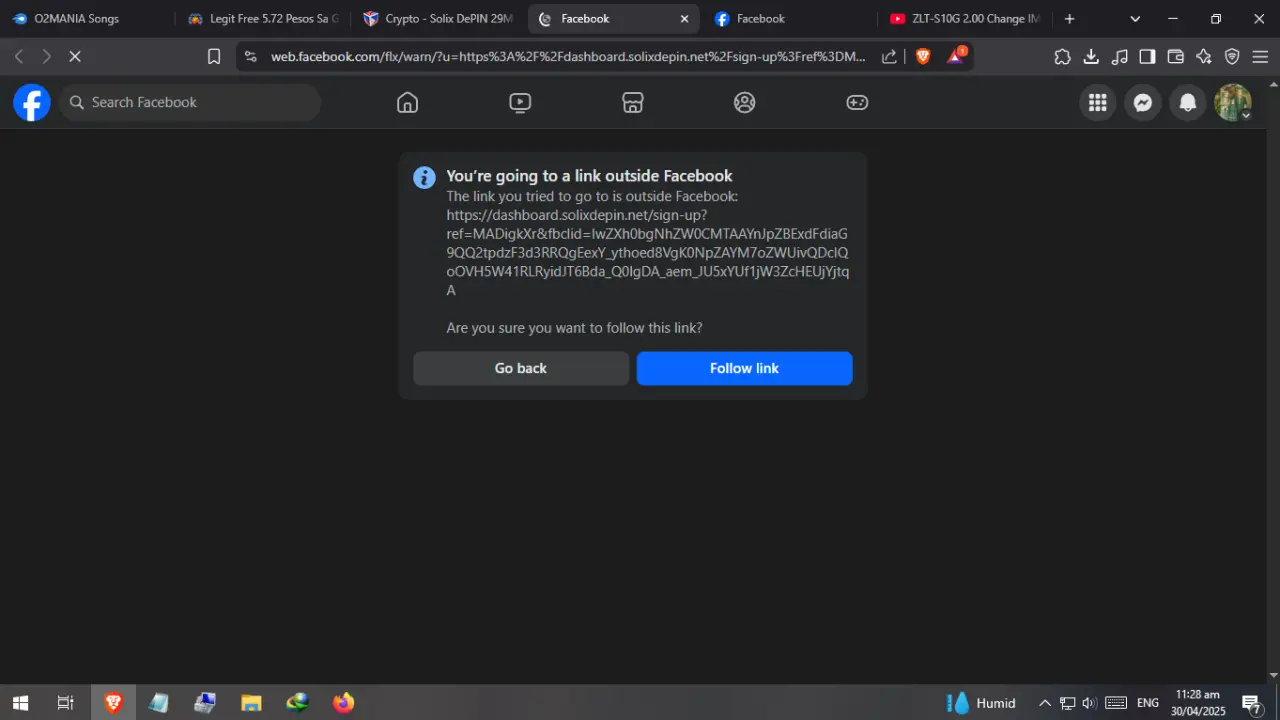Click the info icon in the warning dialog
The image size is (1280, 720).
(x=424, y=177)
